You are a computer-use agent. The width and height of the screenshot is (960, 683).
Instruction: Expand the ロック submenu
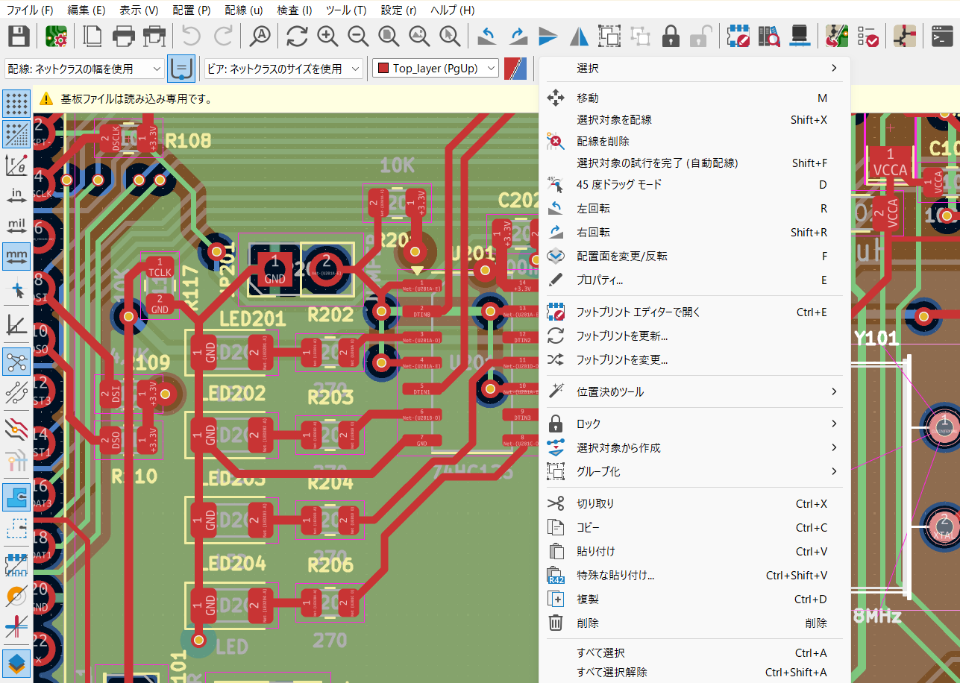pos(694,424)
